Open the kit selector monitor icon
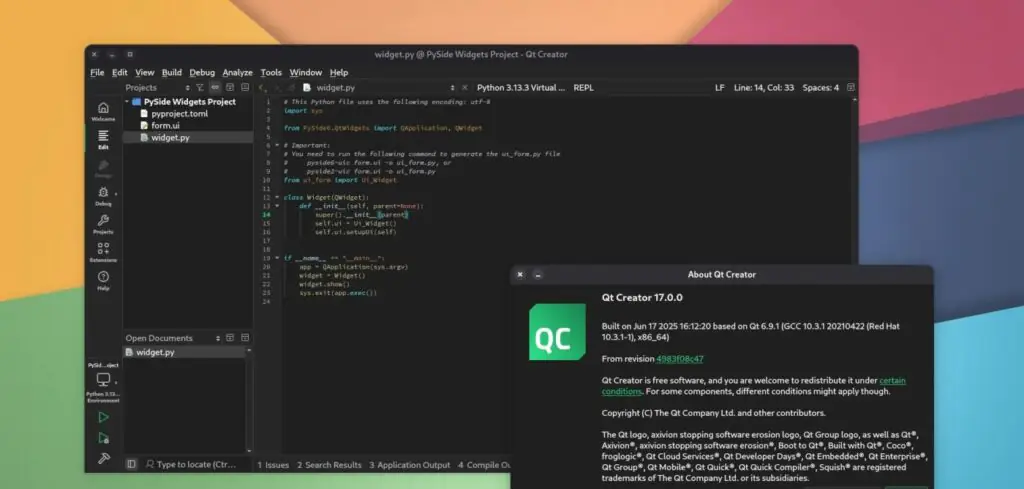This screenshot has width=1024, height=489. click(x=103, y=379)
